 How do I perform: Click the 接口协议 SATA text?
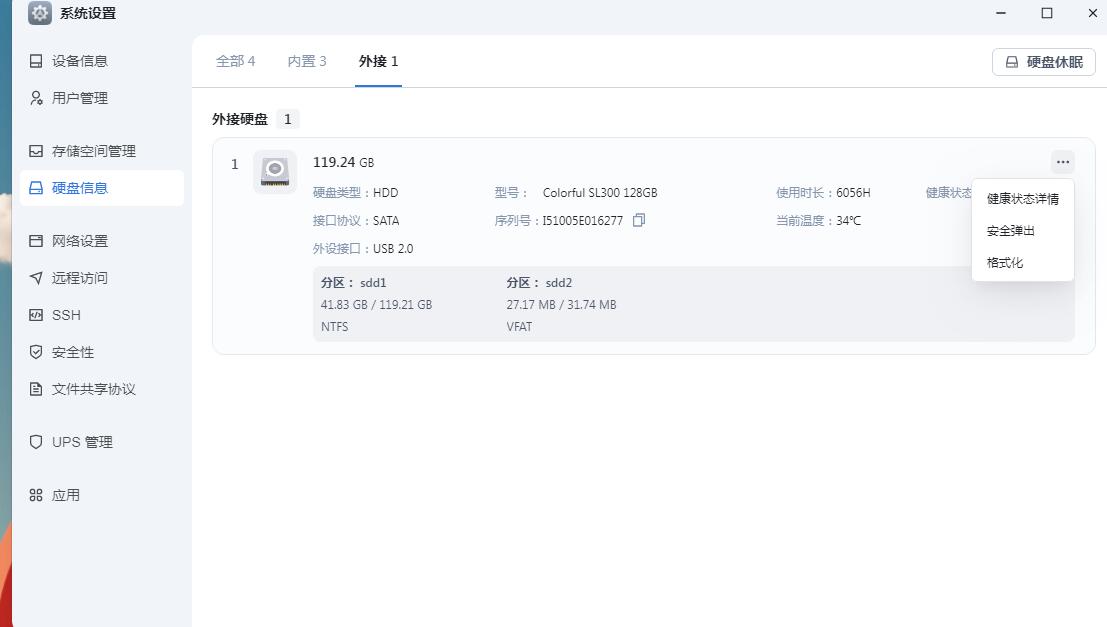pyautogui.click(x=356, y=221)
